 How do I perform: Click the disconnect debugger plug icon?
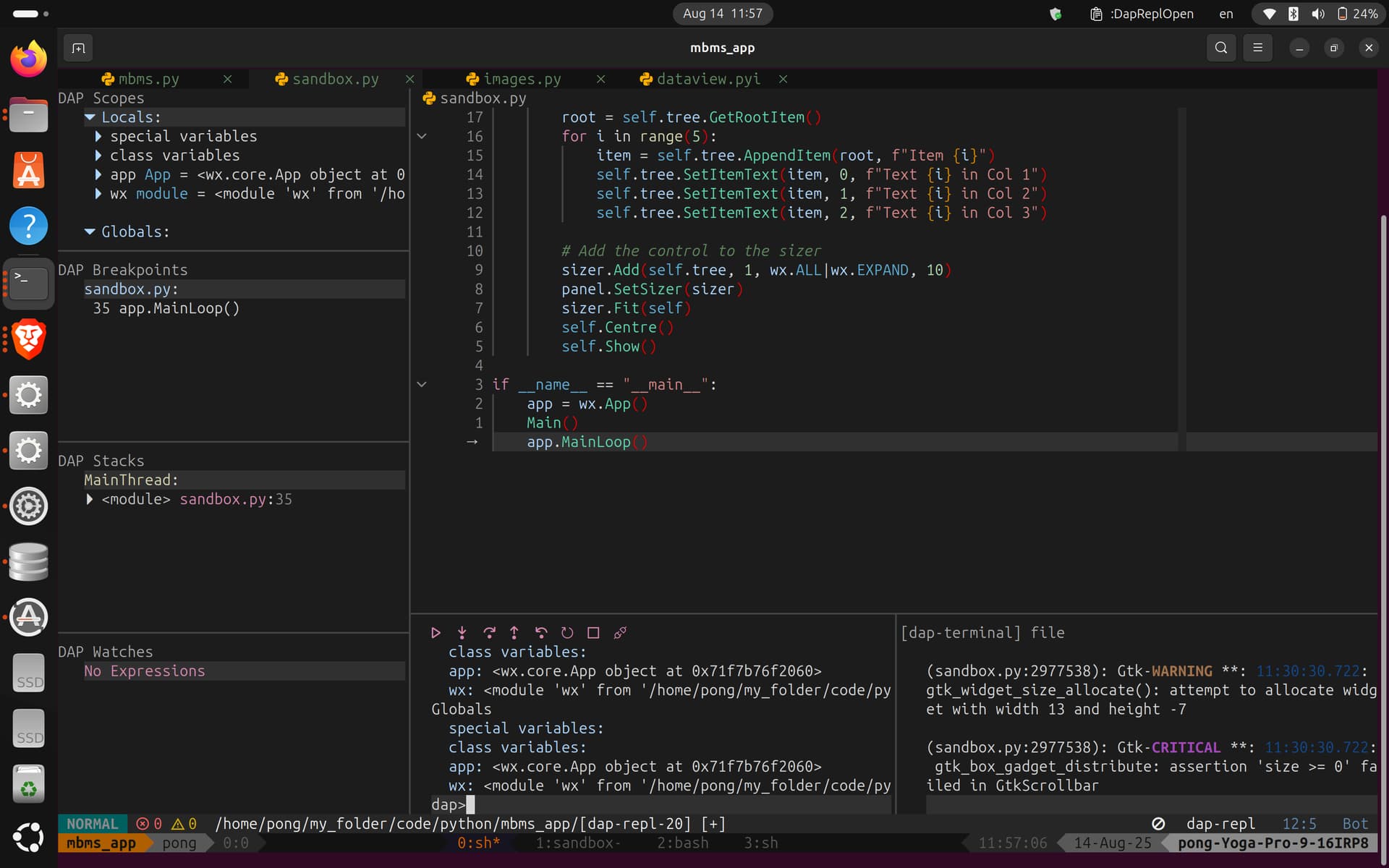[620, 633]
